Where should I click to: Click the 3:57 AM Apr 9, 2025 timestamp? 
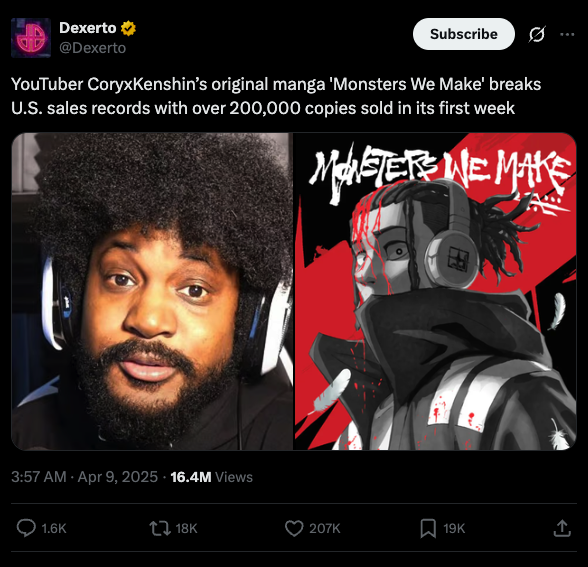[x=84, y=477]
